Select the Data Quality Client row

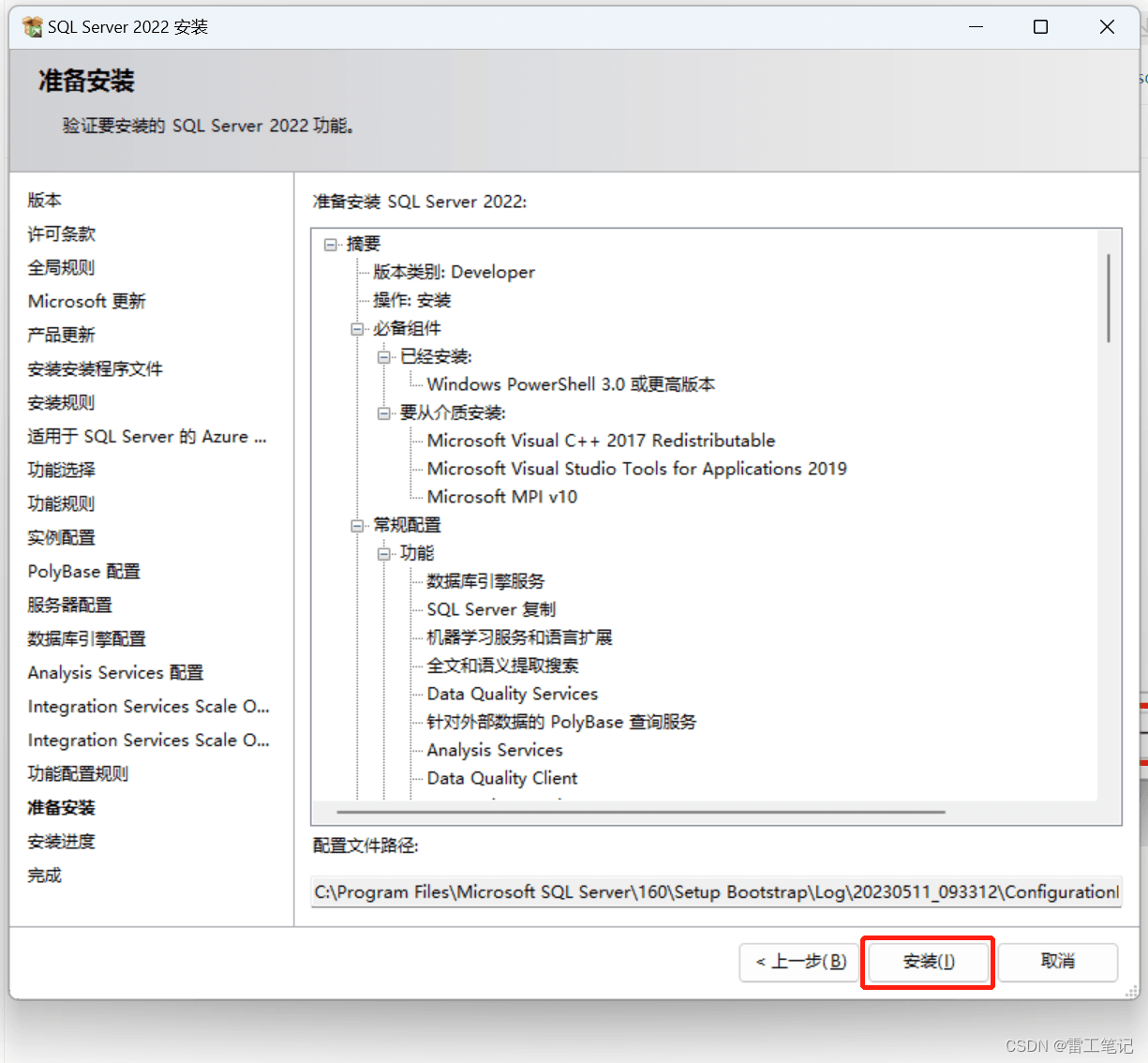coord(501,778)
